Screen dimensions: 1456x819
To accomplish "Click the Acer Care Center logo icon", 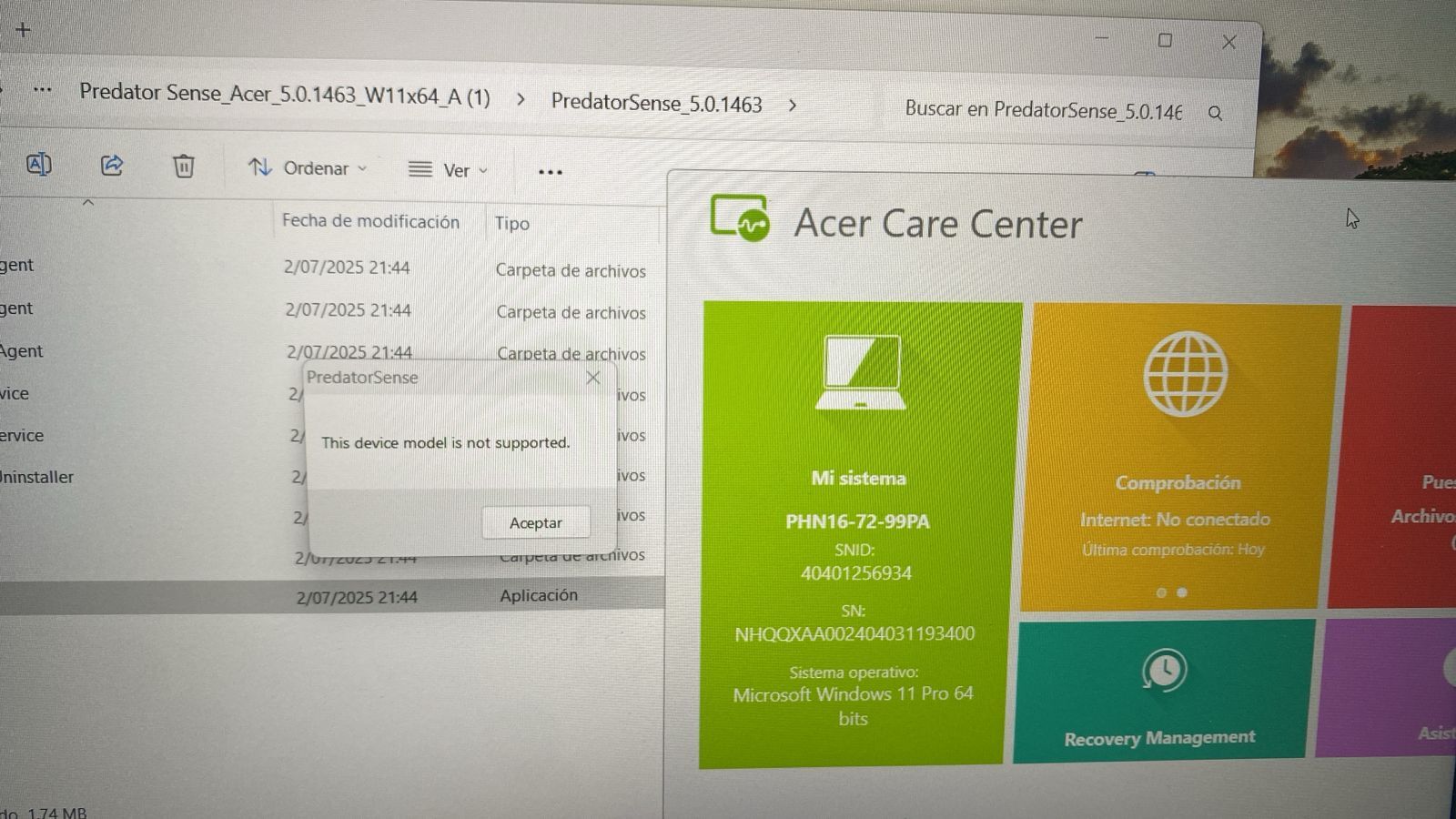I will tap(740, 218).
